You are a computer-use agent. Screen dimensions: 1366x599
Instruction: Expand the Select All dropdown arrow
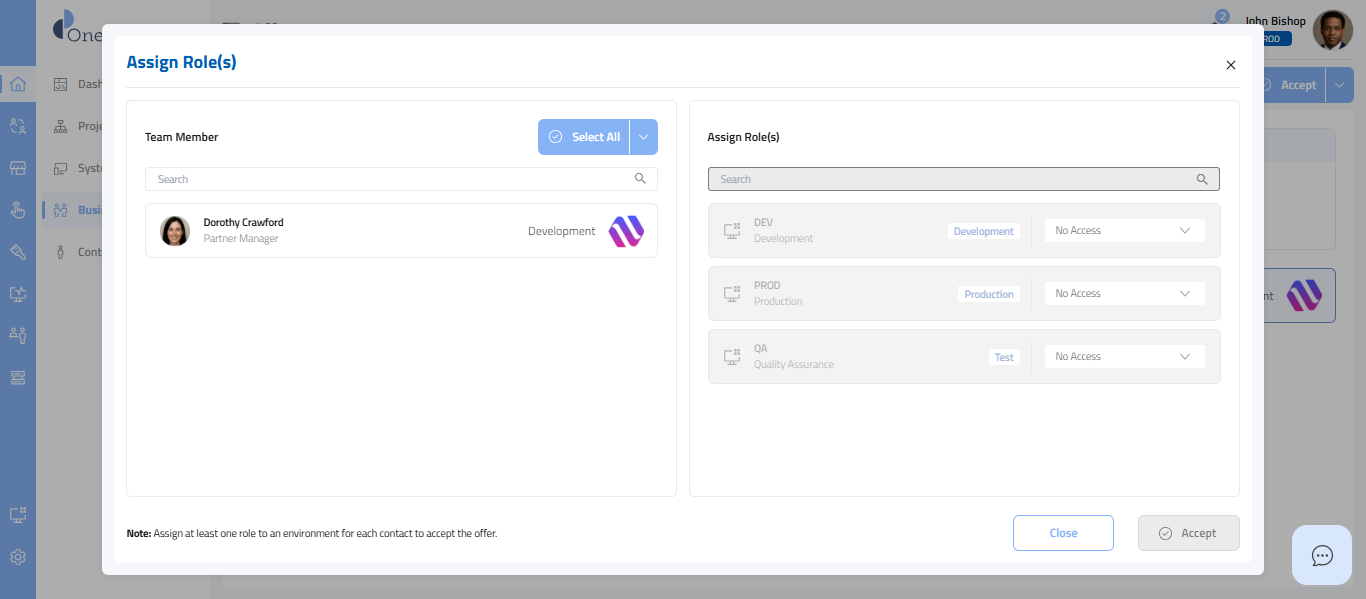pyautogui.click(x=644, y=137)
